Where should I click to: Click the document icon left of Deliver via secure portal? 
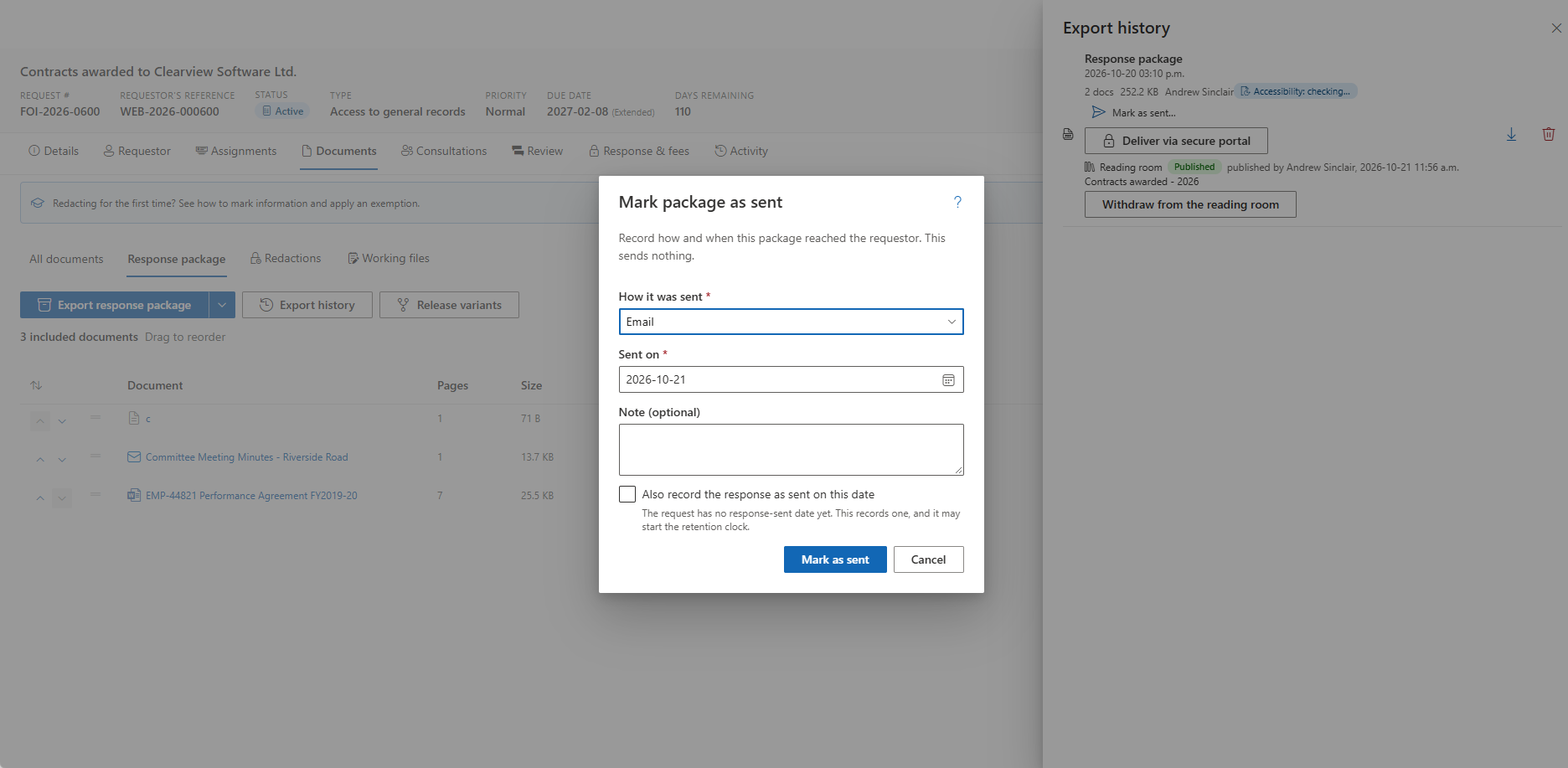click(x=1068, y=134)
